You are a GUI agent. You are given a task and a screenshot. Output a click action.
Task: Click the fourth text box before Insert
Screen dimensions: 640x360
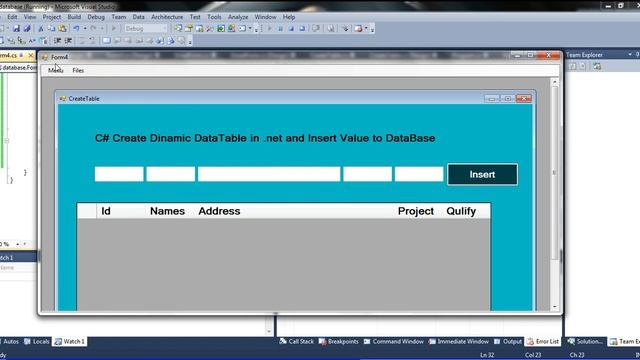(x=367, y=174)
